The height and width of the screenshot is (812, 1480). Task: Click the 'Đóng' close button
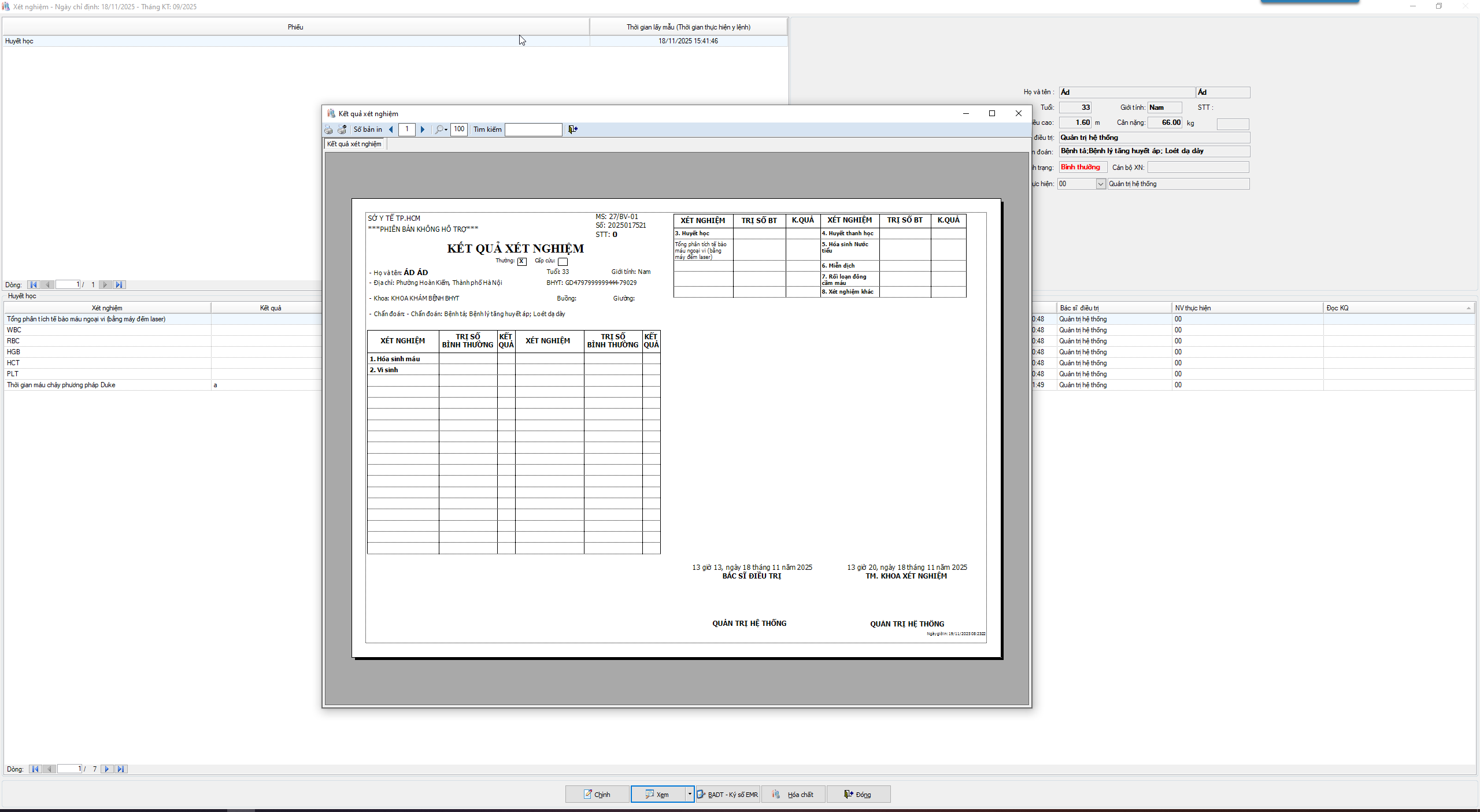(858, 794)
